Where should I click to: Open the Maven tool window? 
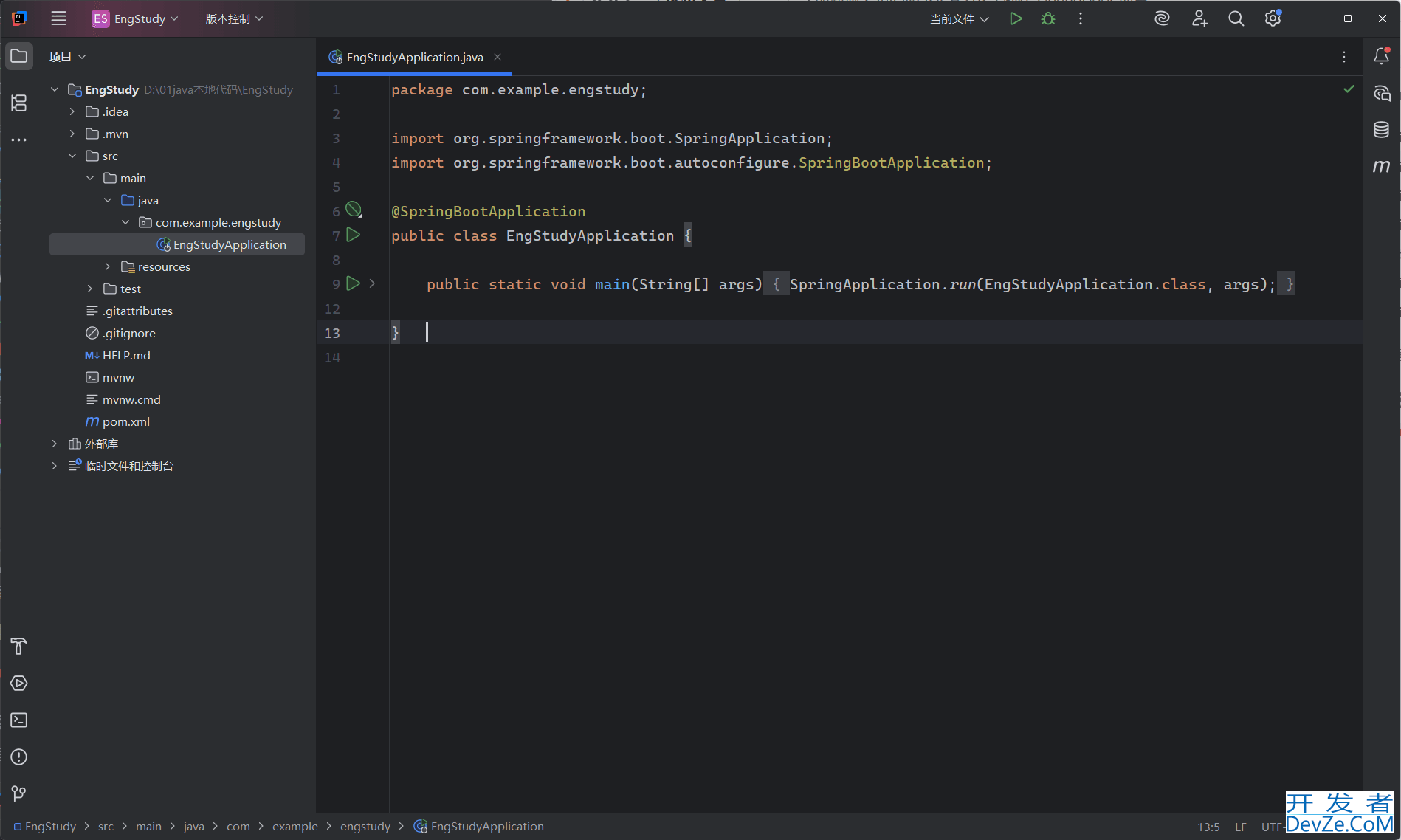click(1382, 167)
